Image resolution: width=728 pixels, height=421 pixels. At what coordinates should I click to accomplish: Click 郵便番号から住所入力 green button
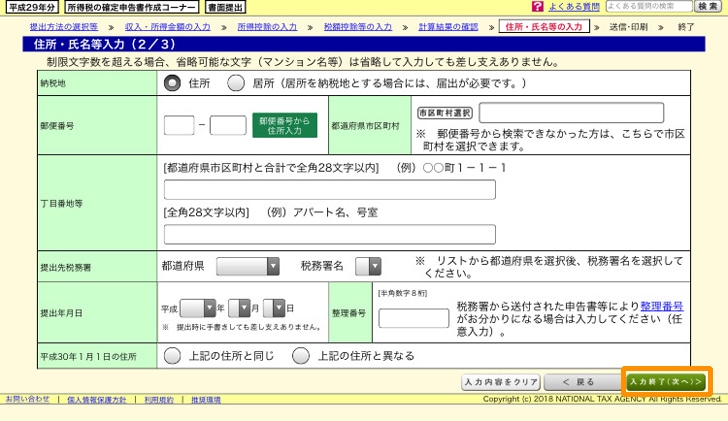285,125
